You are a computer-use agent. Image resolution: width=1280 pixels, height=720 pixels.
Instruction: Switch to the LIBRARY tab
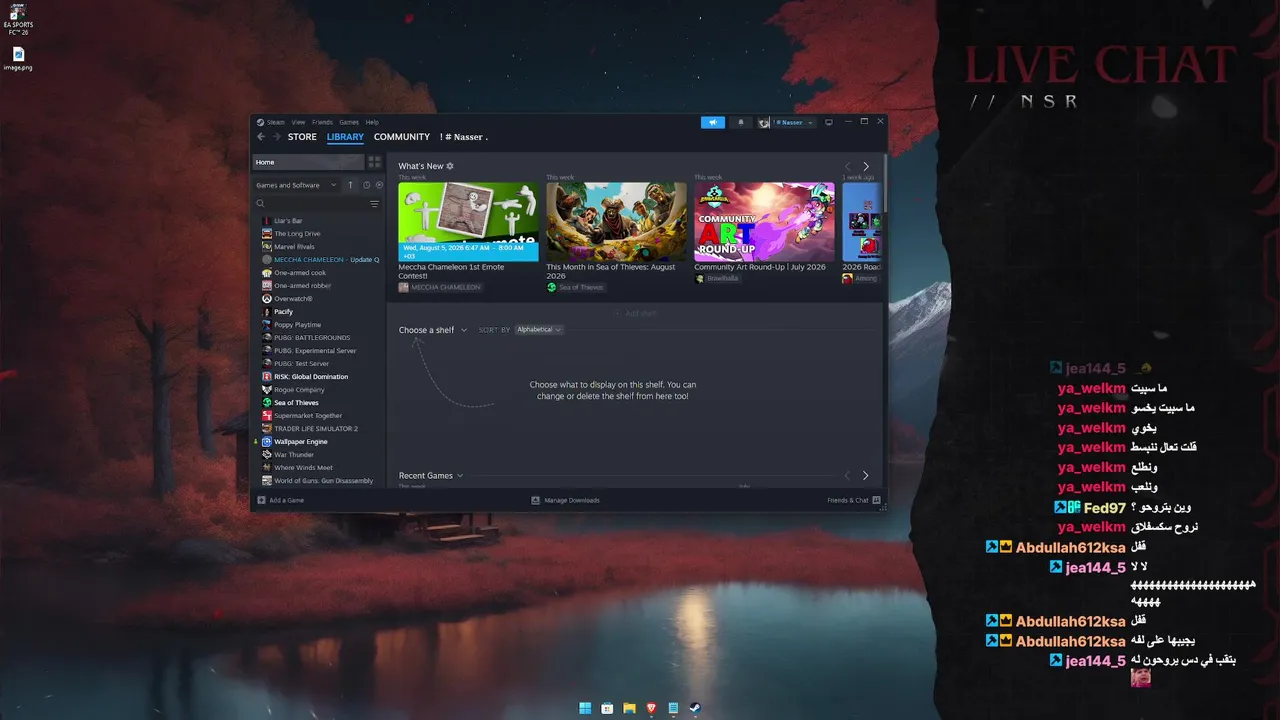pyautogui.click(x=345, y=137)
